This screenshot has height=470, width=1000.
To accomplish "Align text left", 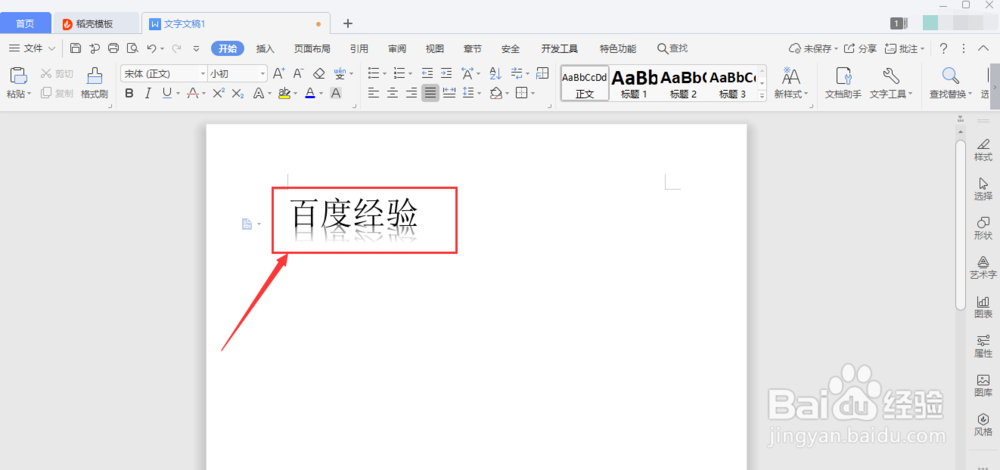I will 374,93.
